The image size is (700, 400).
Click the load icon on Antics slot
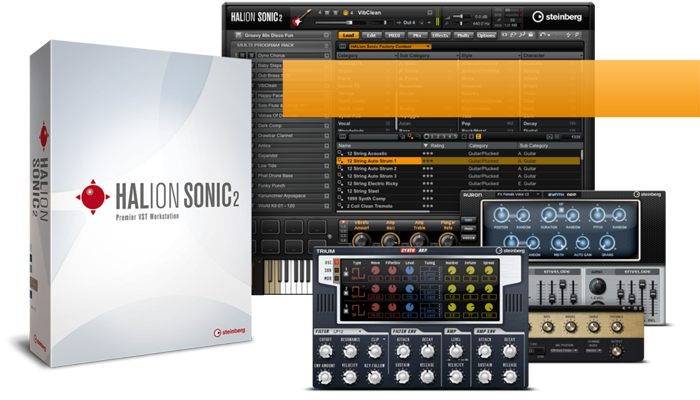326,146
